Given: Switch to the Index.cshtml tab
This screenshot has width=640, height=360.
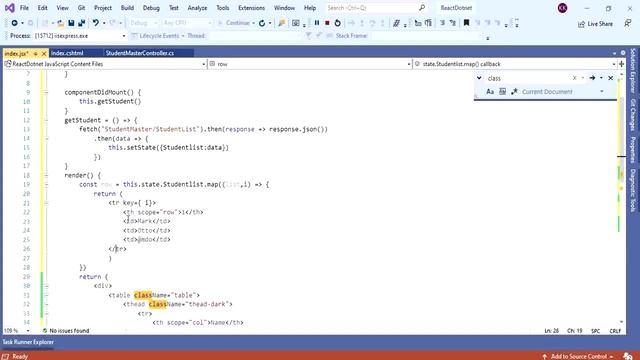Looking at the screenshot, I should (x=67, y=53).
